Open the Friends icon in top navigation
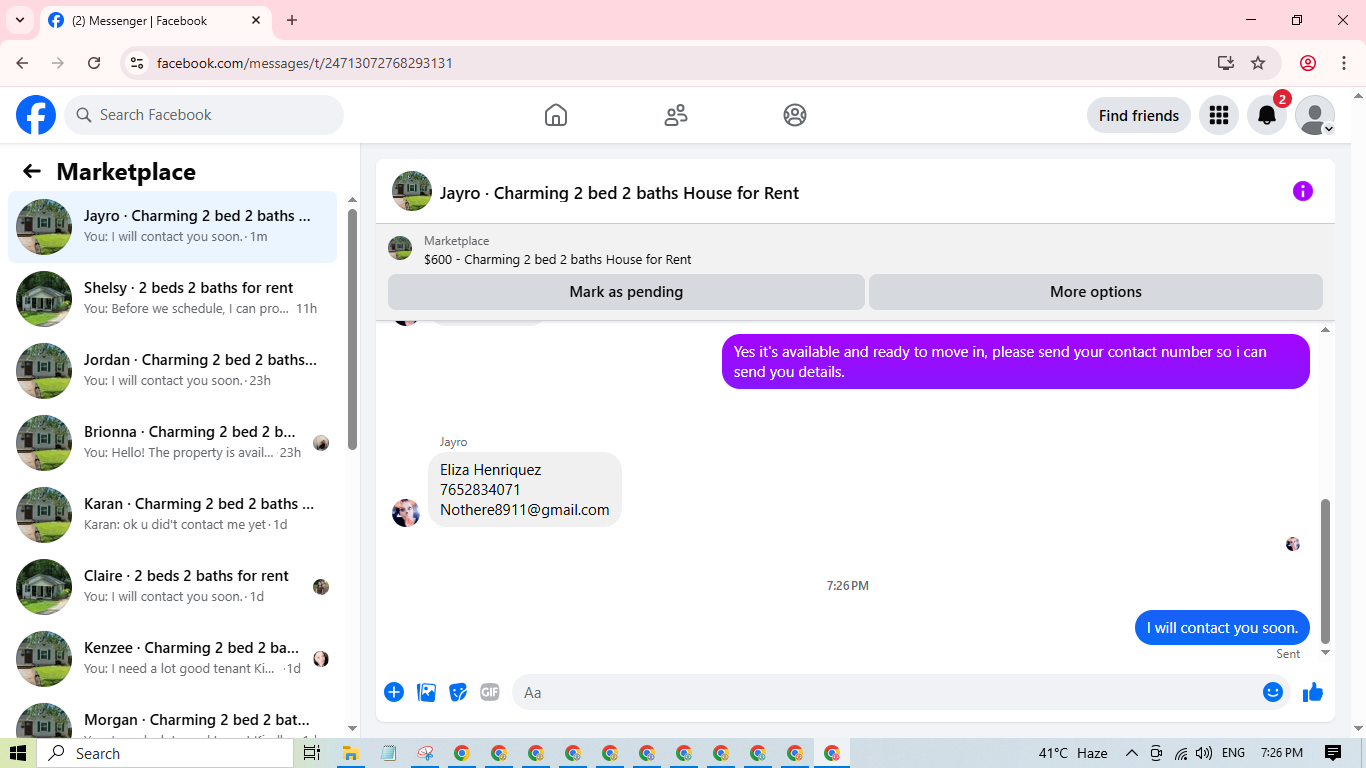1366x768 pixels. click(x=676, y=115)
